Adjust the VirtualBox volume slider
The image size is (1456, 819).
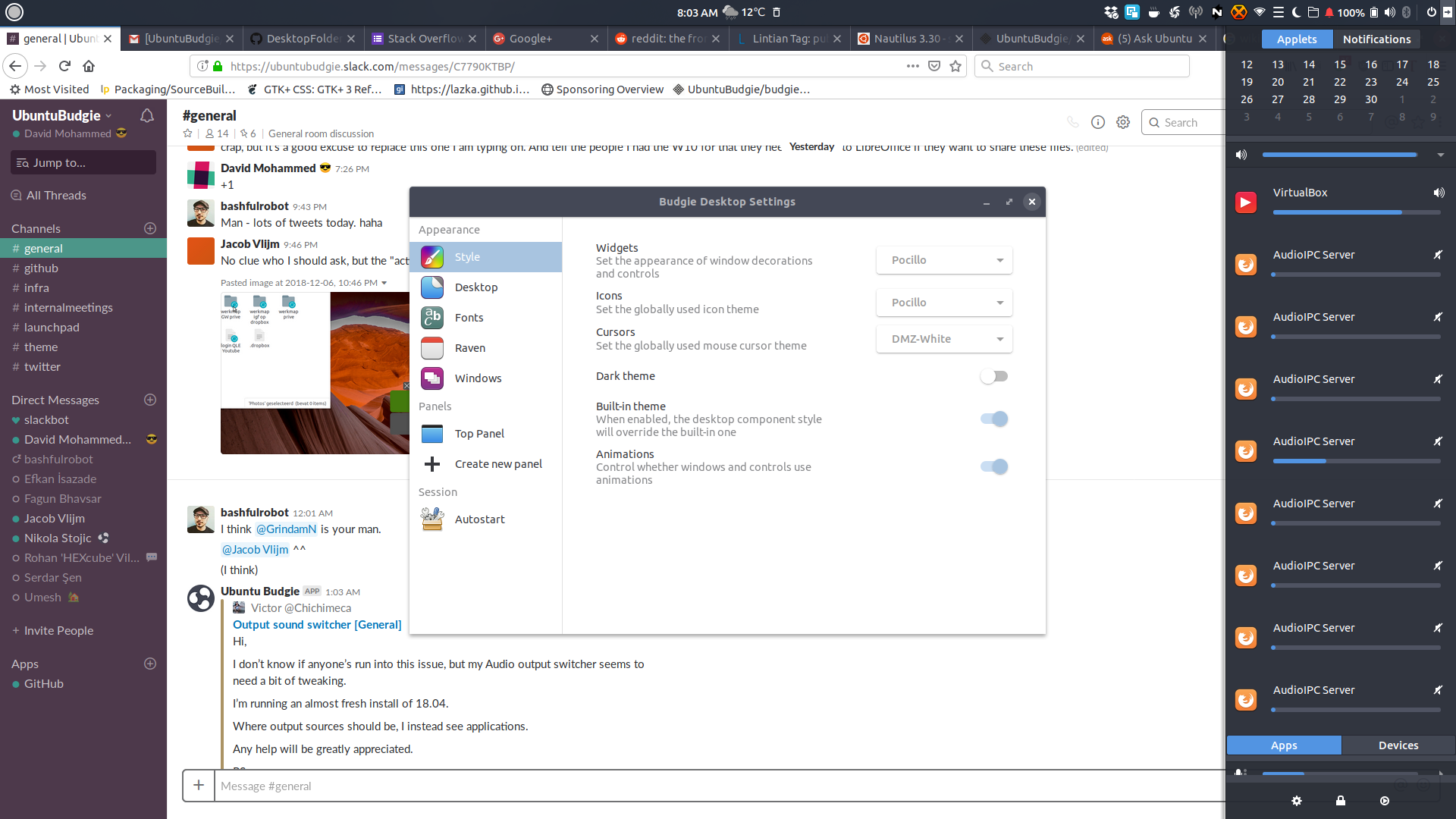tap(1357, 212)
